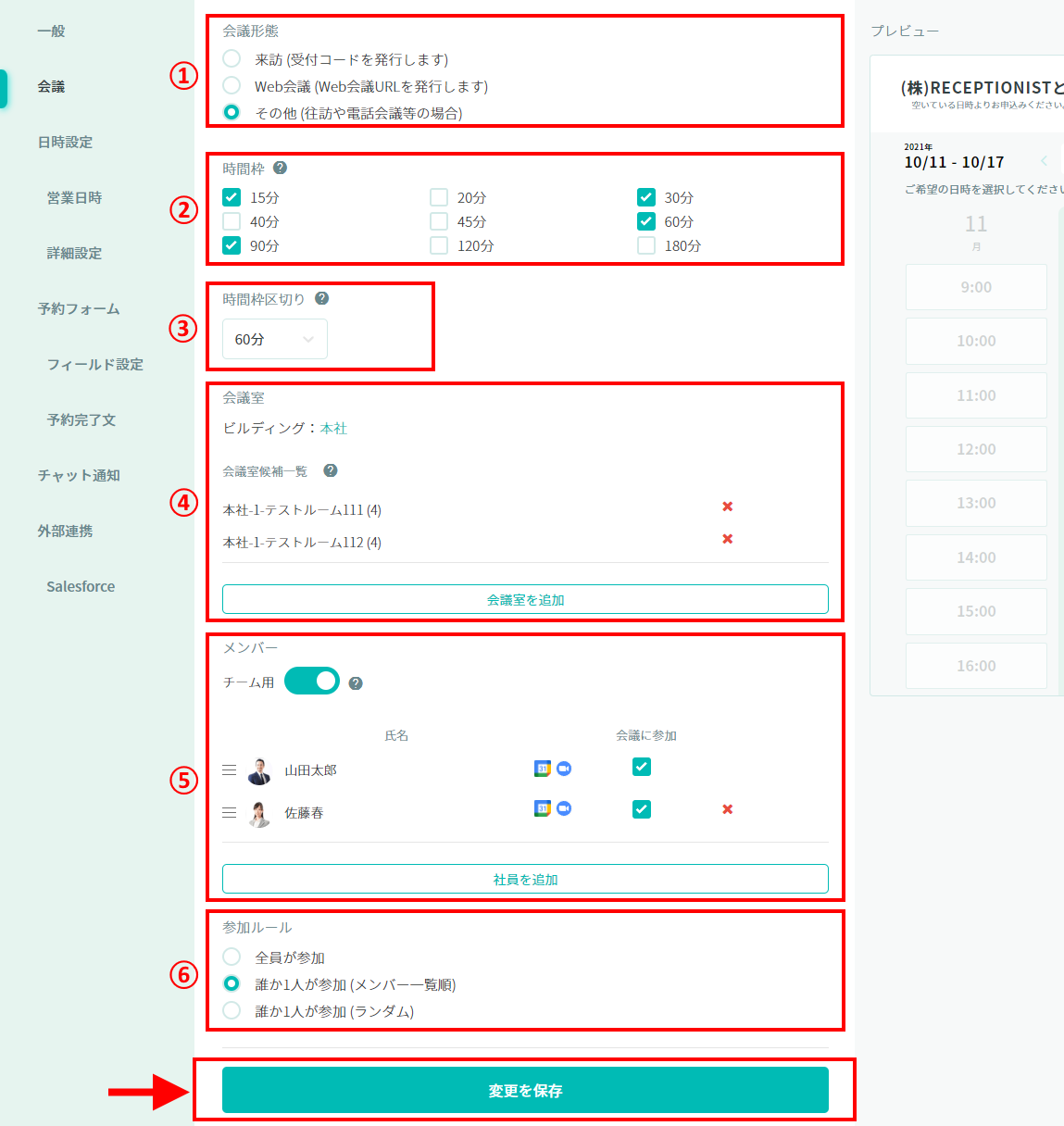The height and width of the screenshot is (1126, 1064).
Task: Click help icon beside 時間枠区切り
Action: (x=321, y=298)
